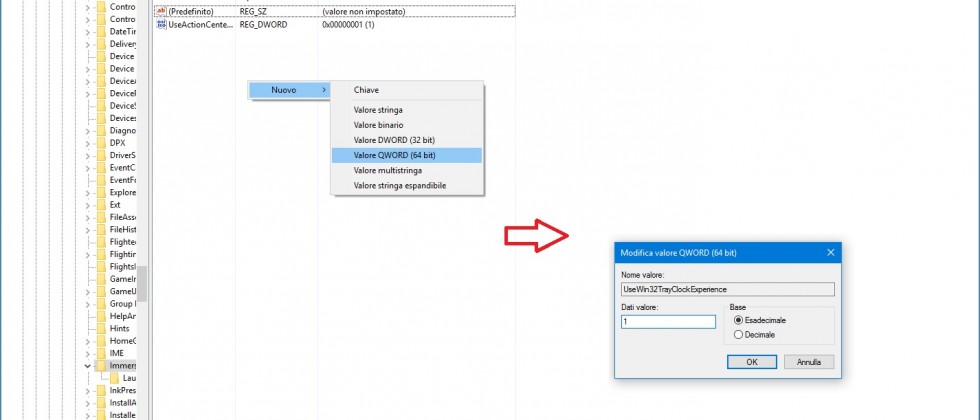Expand the InstallA tree node

[88, 403]
